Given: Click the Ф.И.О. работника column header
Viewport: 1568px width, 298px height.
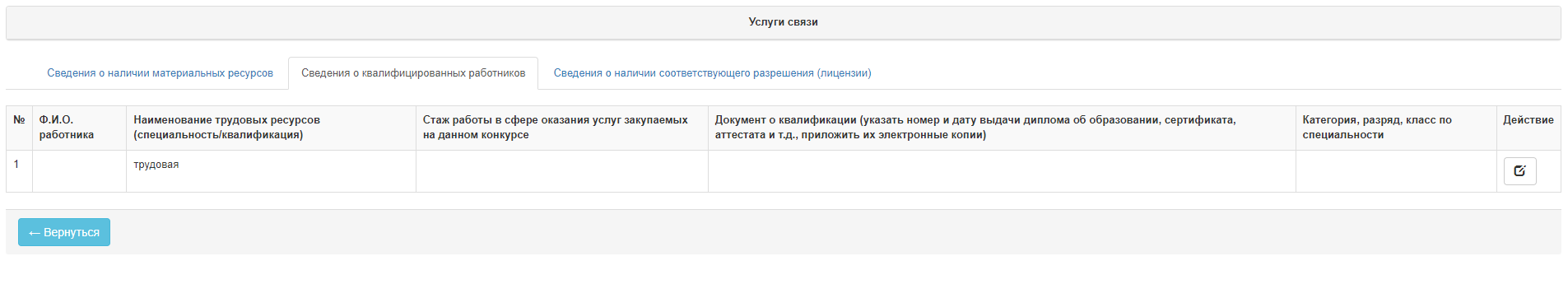Looking at the screenshot, I should [79, 128].
